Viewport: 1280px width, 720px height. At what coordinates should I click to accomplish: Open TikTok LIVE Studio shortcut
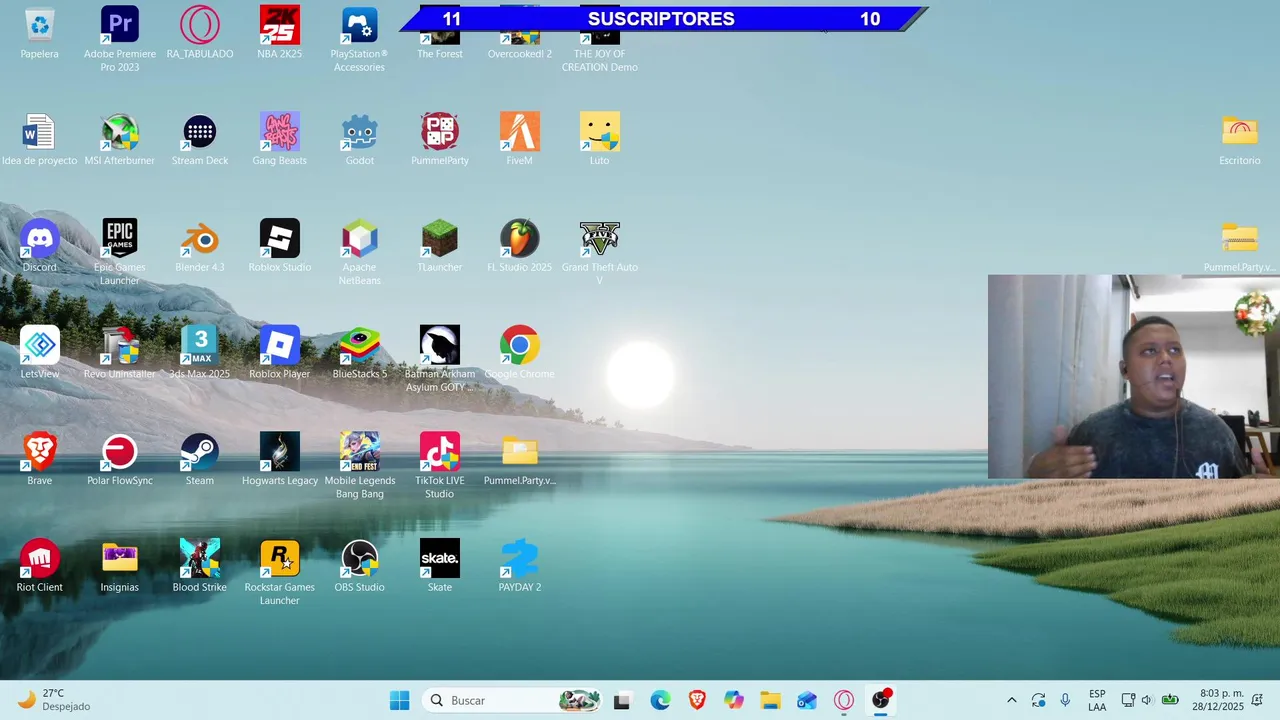pyautogui.click(x=440, y=452)
